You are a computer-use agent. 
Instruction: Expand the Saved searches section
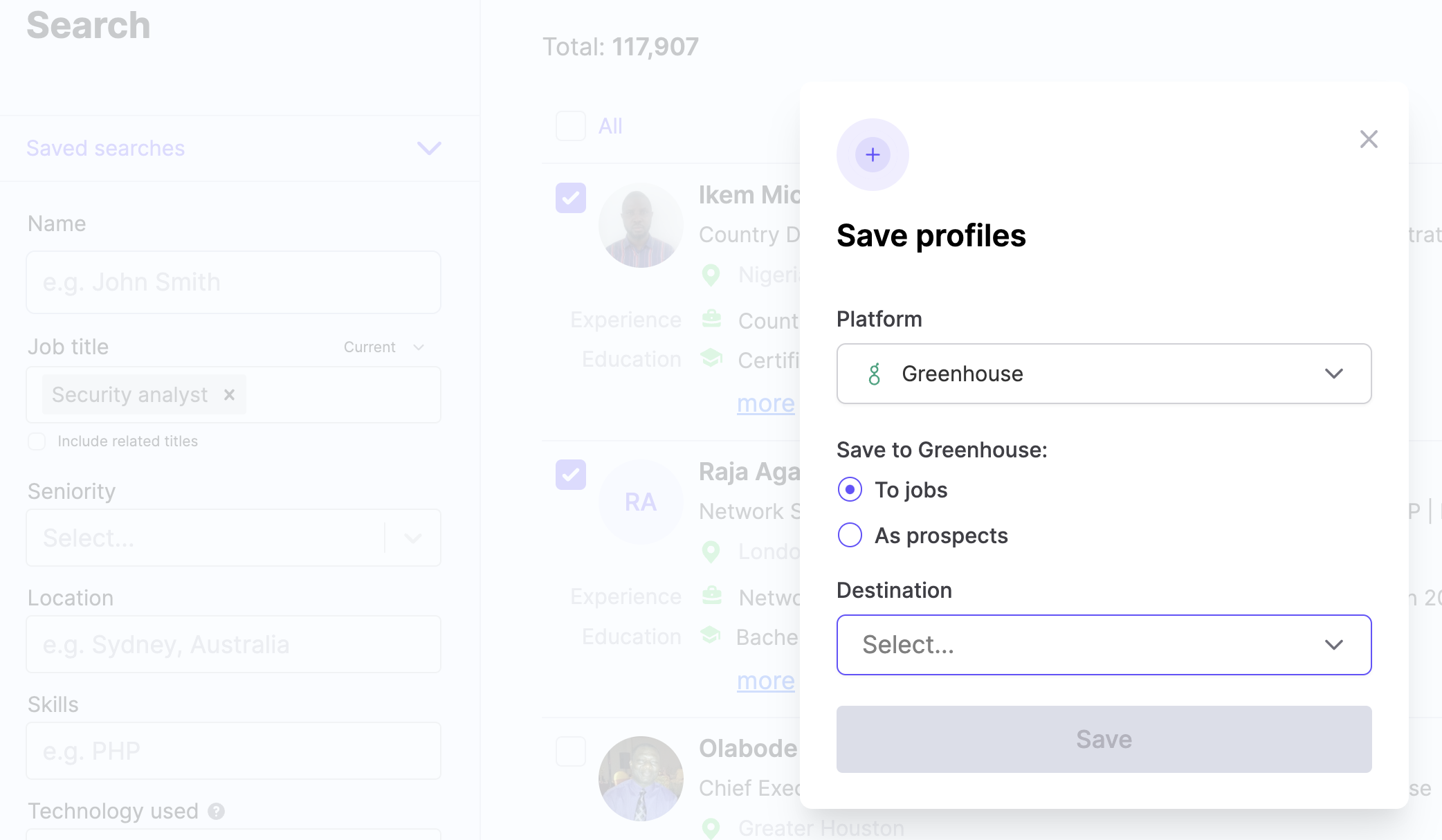(x=429, y=148)
